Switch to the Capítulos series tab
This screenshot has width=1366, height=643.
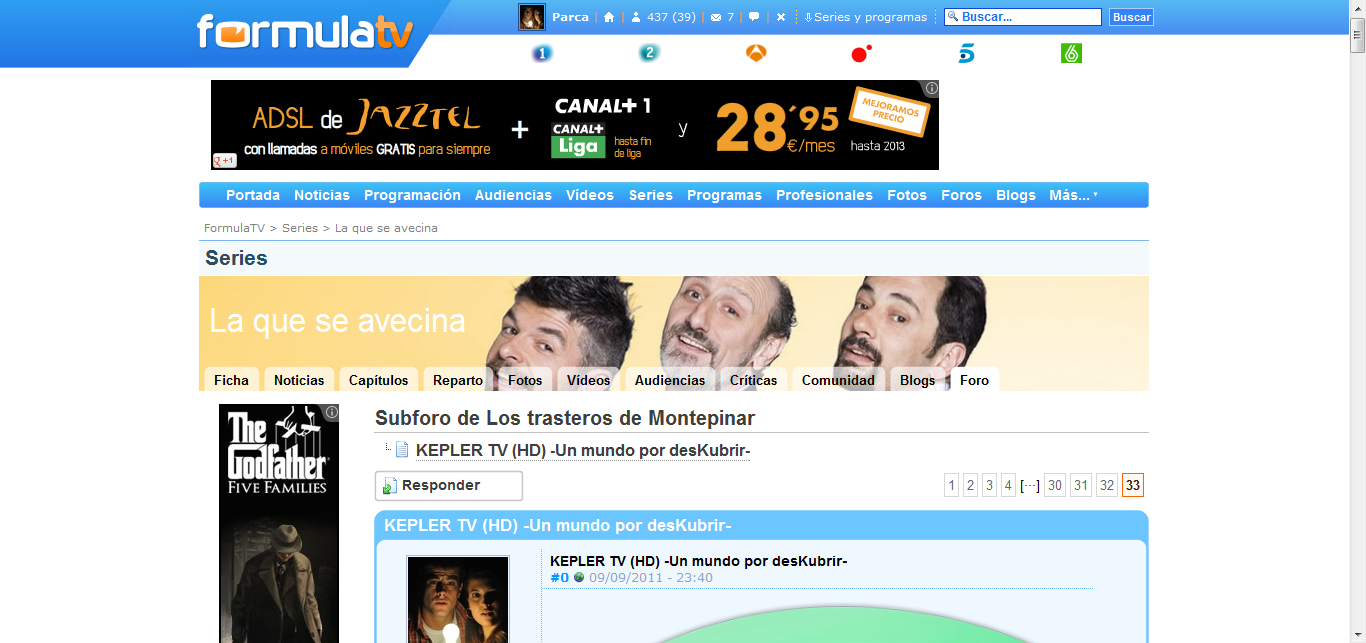[x=378, y=380]
